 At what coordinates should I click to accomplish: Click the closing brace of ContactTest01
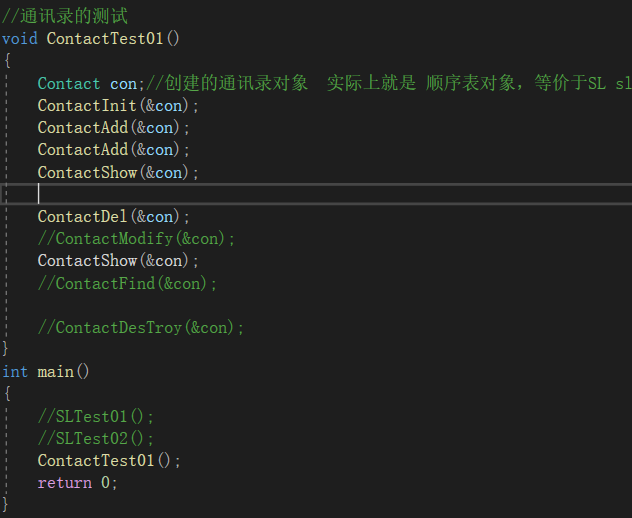pos(5,348)
